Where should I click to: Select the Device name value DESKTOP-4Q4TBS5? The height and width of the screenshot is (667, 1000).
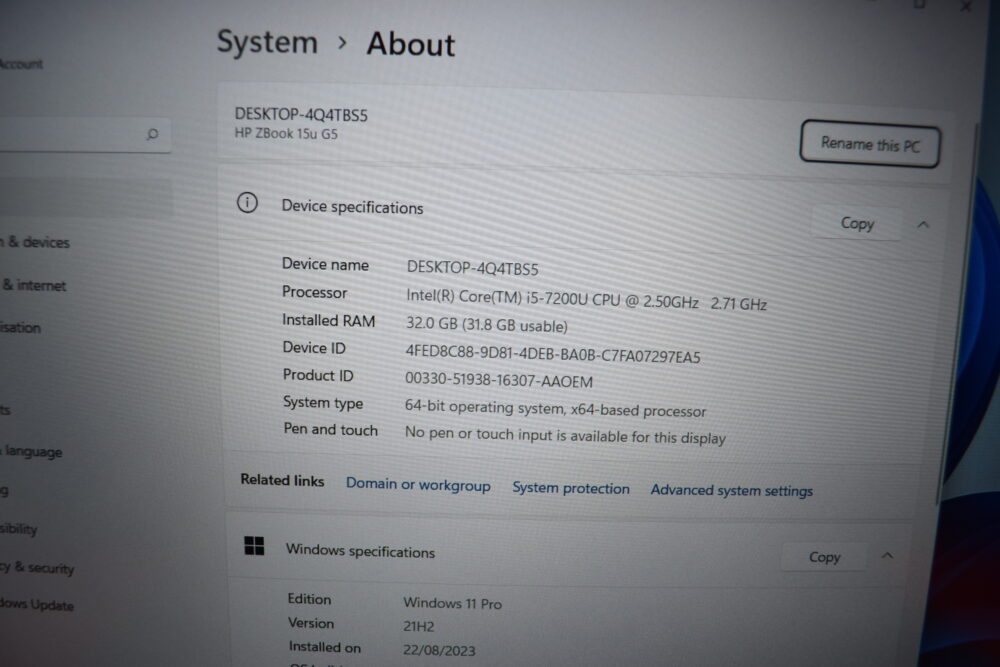point(473,268)
